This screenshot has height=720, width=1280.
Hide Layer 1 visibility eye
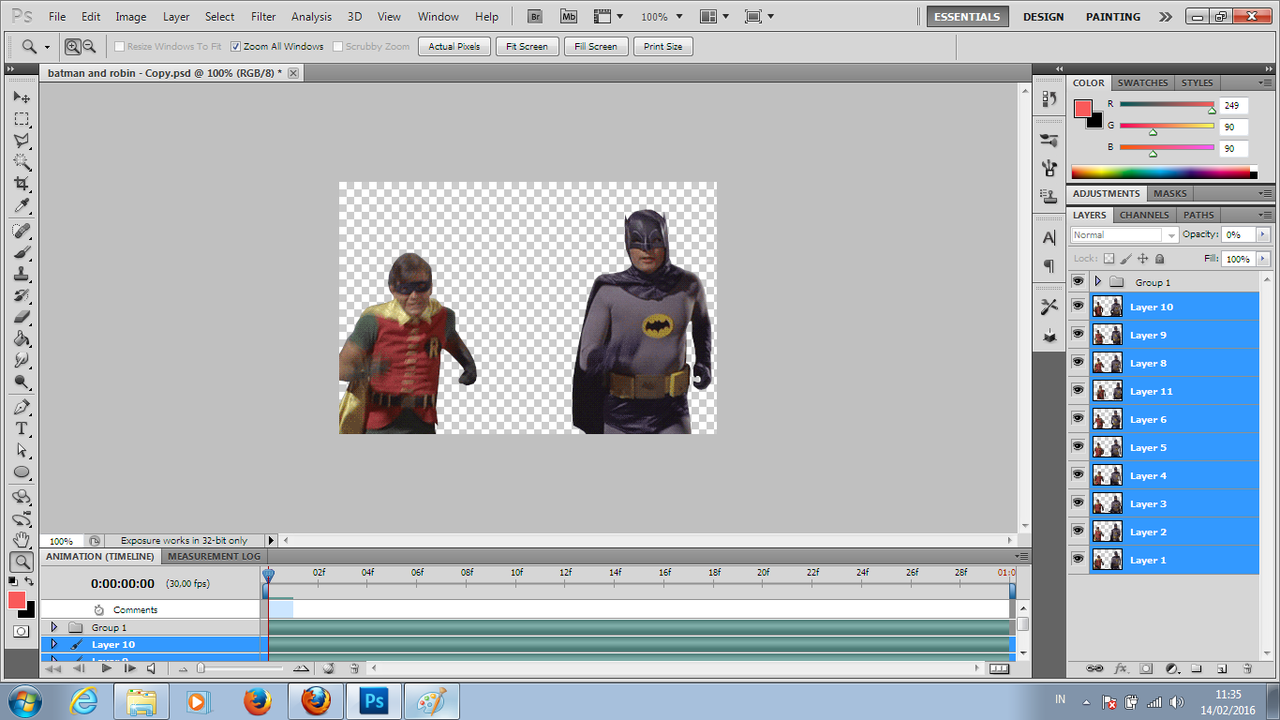(1078, 559)
